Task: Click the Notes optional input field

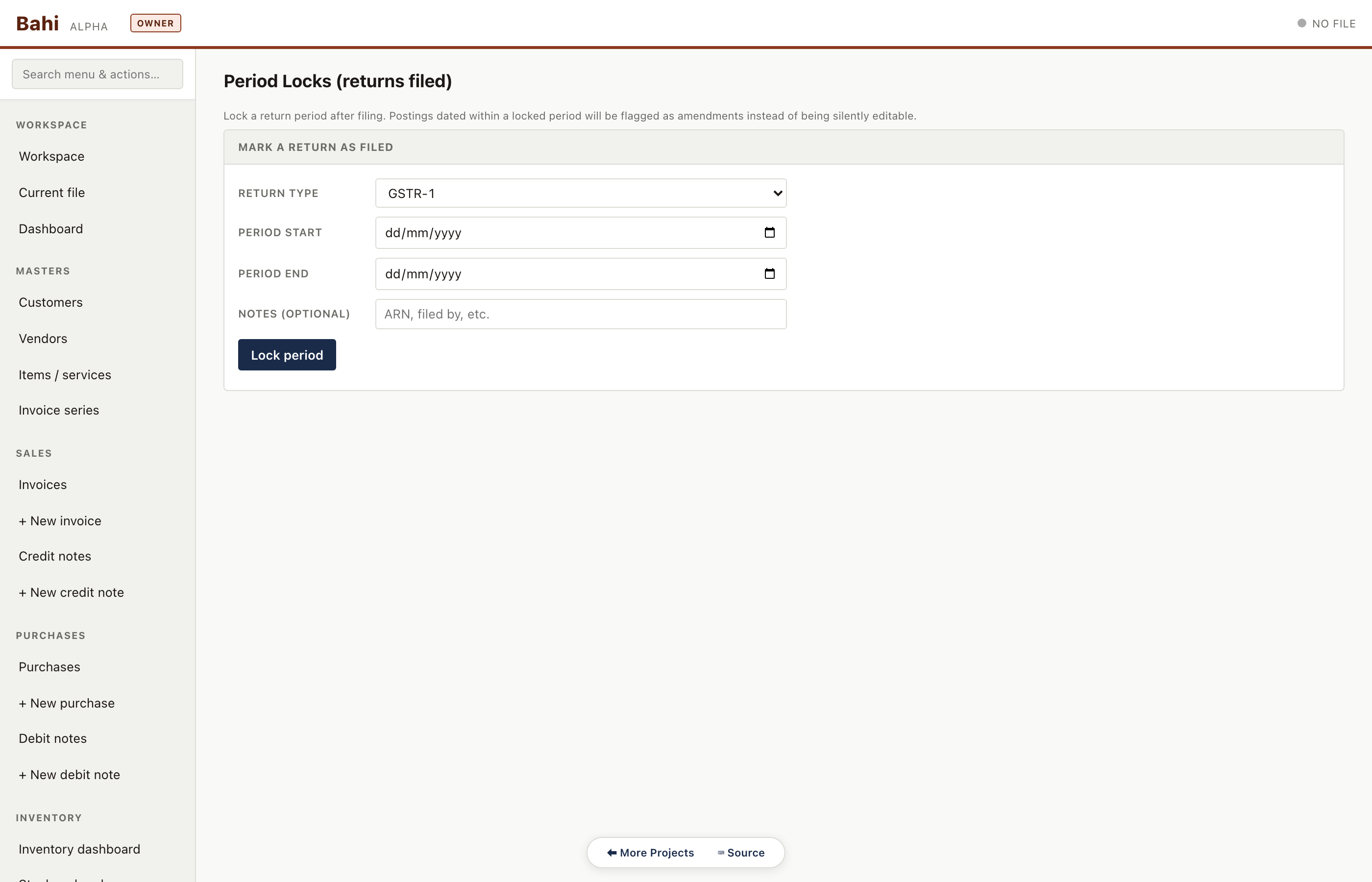Action: (x=581, y=315)
